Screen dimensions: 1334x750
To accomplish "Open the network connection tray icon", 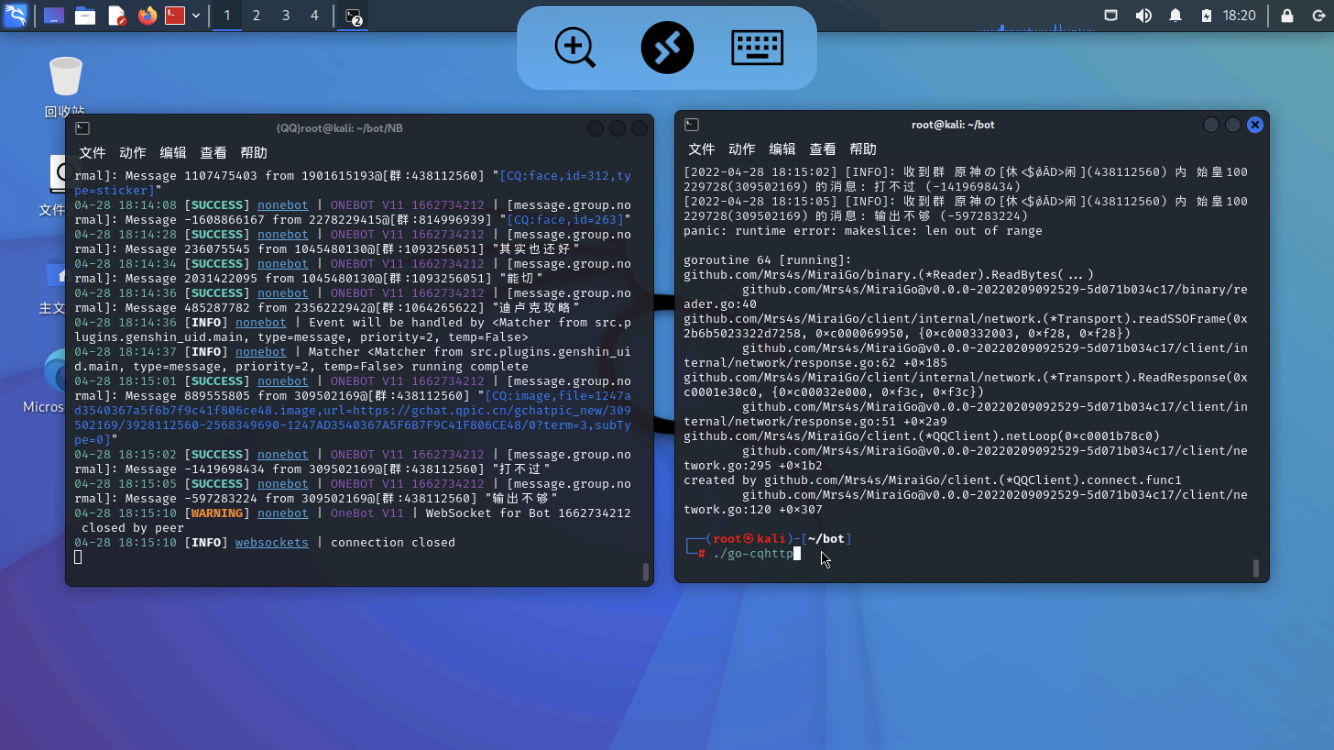I will point(1111,16).
